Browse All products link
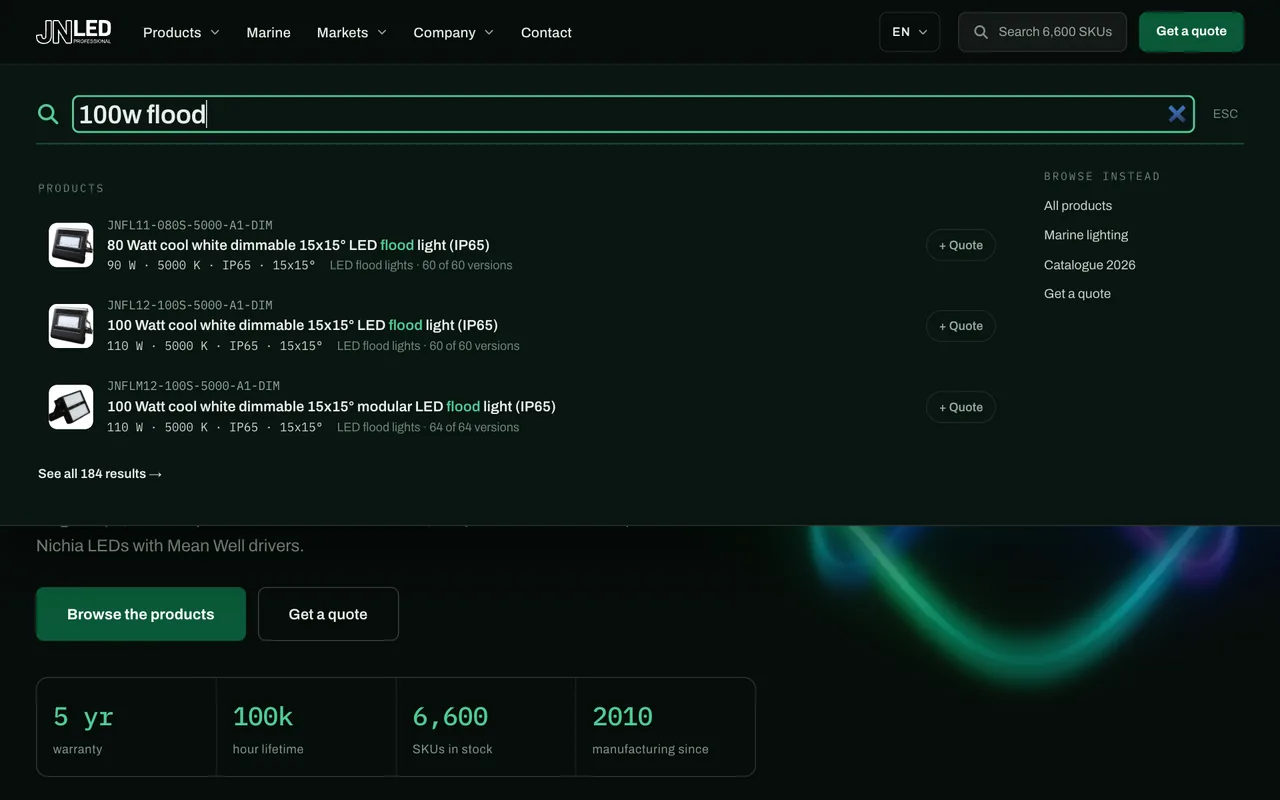Image resolution: width=1280 pixels, height=800 pixels. [x=1078, y=206]
